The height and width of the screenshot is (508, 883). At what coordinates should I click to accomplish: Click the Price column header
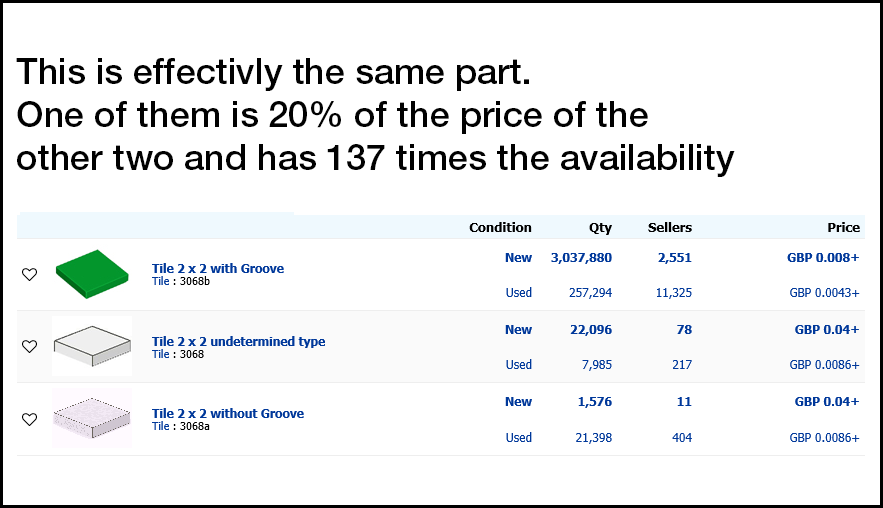click(x=843, y=228)
